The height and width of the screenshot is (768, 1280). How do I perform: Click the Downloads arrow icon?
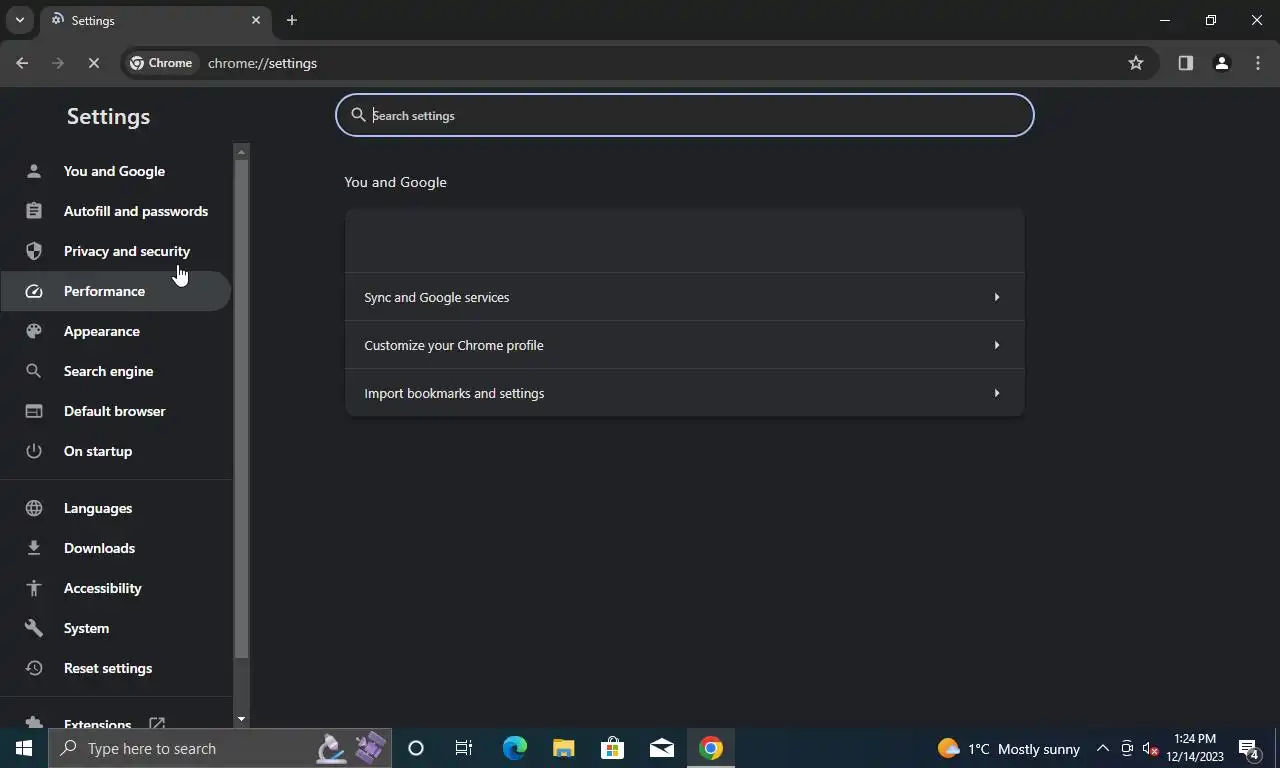click(x=34, y=548)
